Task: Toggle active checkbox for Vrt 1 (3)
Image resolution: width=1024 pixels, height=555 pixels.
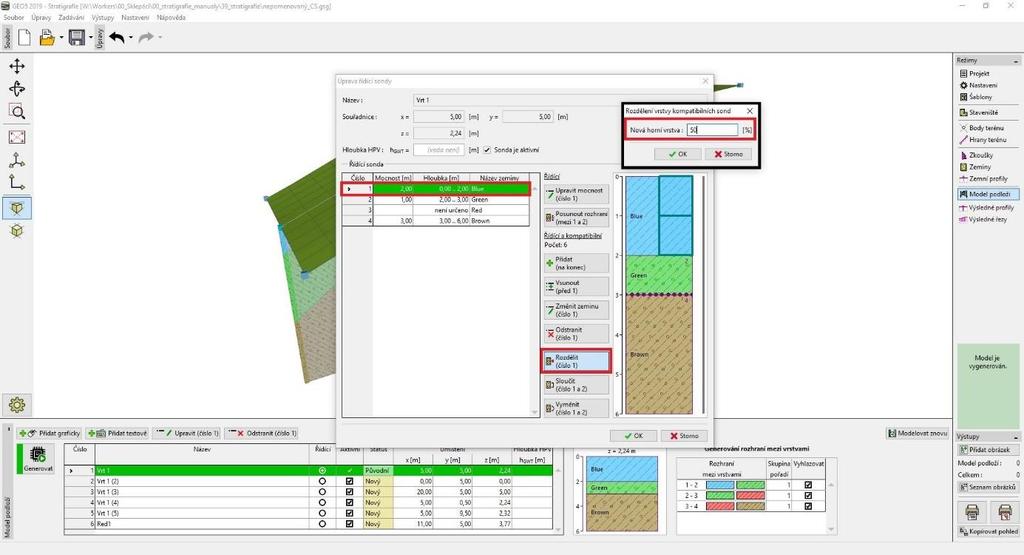Action: pos(349,492)
